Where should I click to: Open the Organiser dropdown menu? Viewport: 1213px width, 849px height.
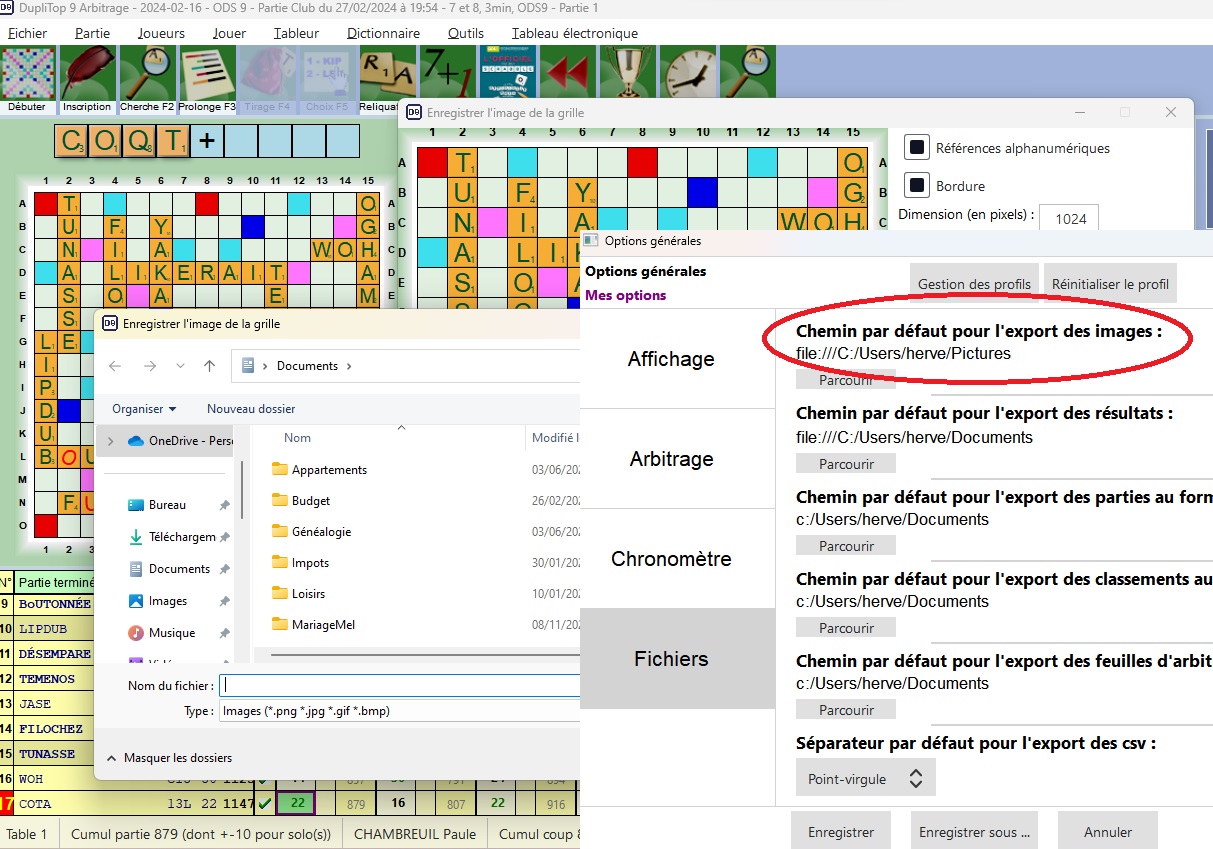144,409
